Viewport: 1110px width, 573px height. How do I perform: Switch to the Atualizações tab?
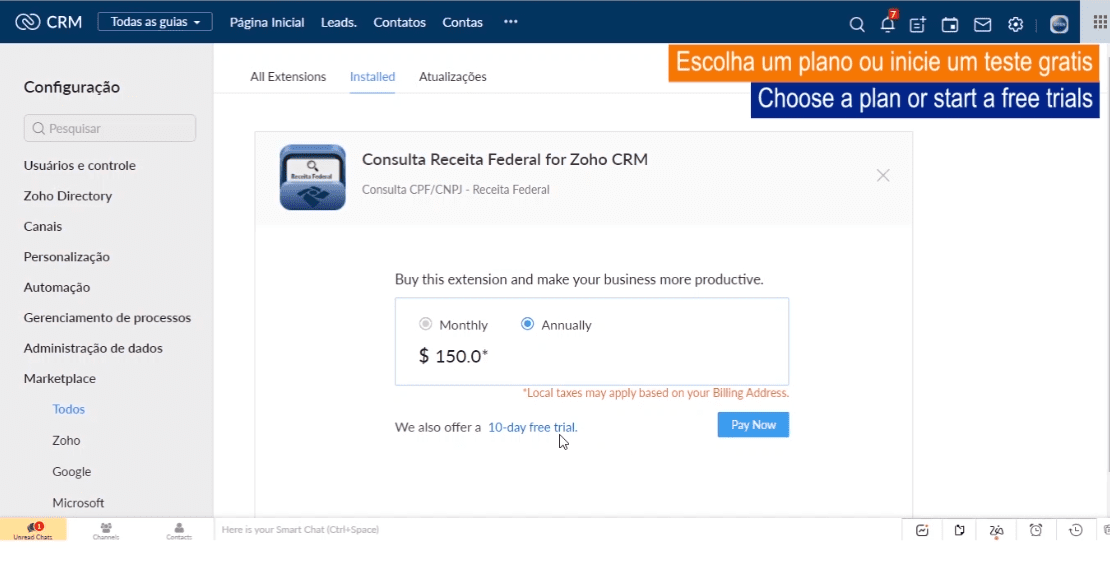453,76
